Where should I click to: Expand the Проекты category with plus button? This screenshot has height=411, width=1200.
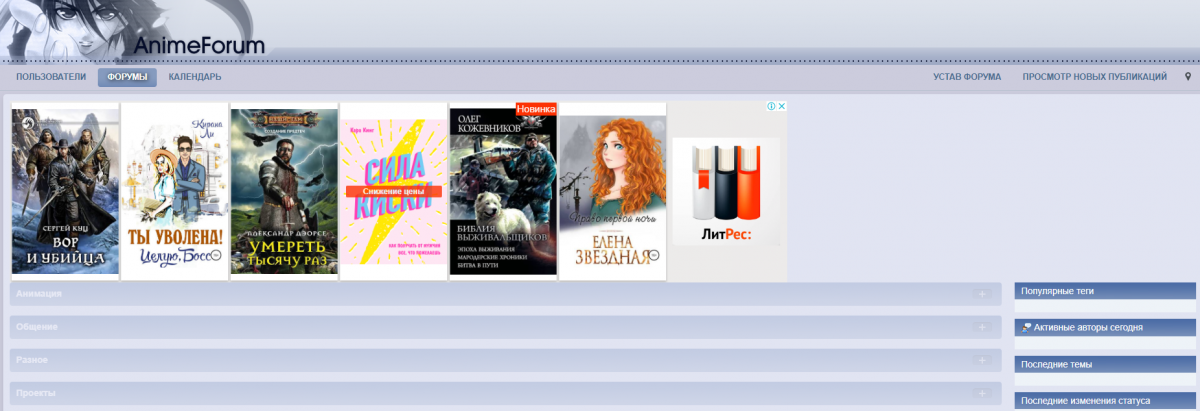(x=983, y=393)
